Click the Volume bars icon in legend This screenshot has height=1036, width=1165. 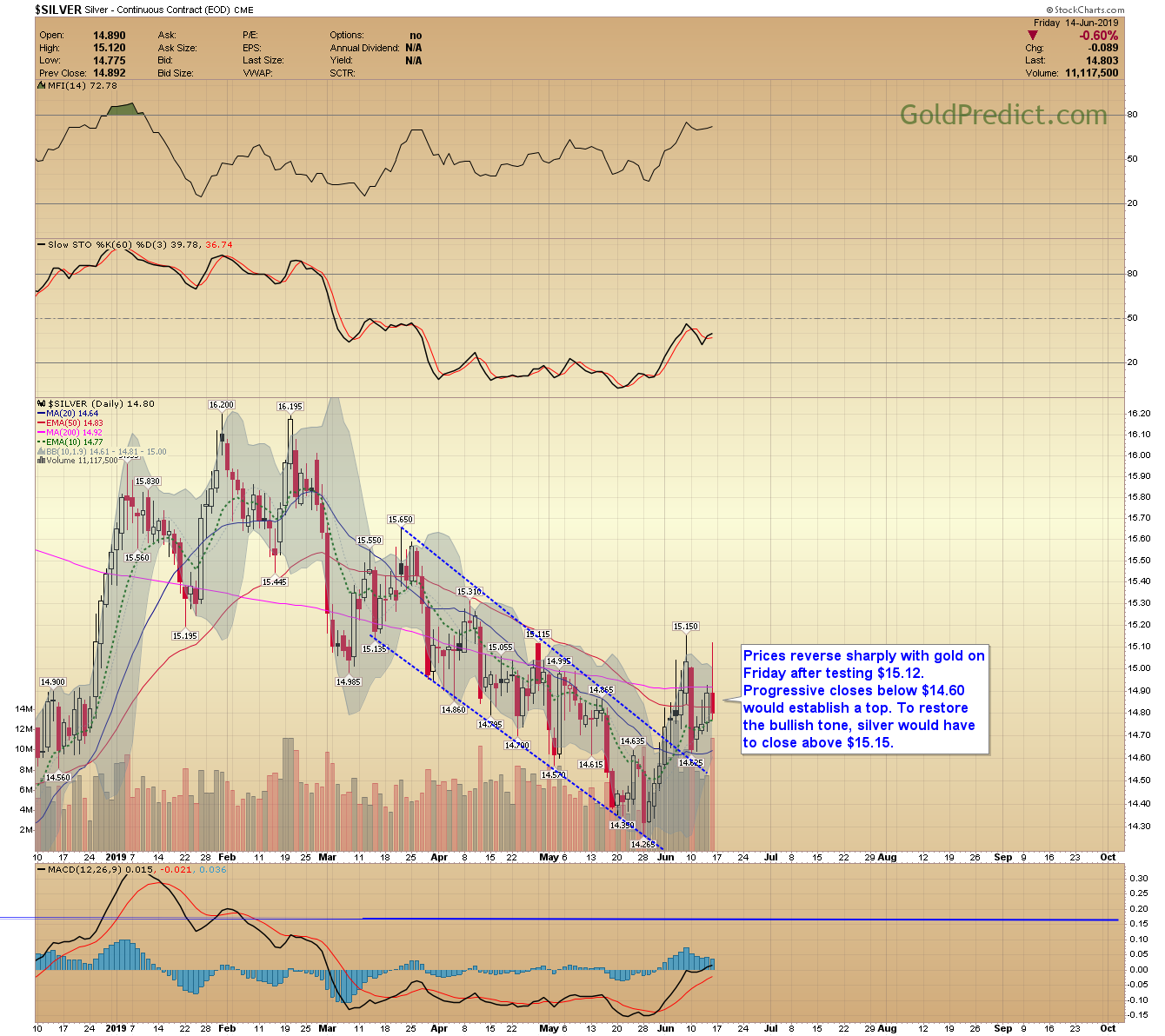[x=41, y=461]
